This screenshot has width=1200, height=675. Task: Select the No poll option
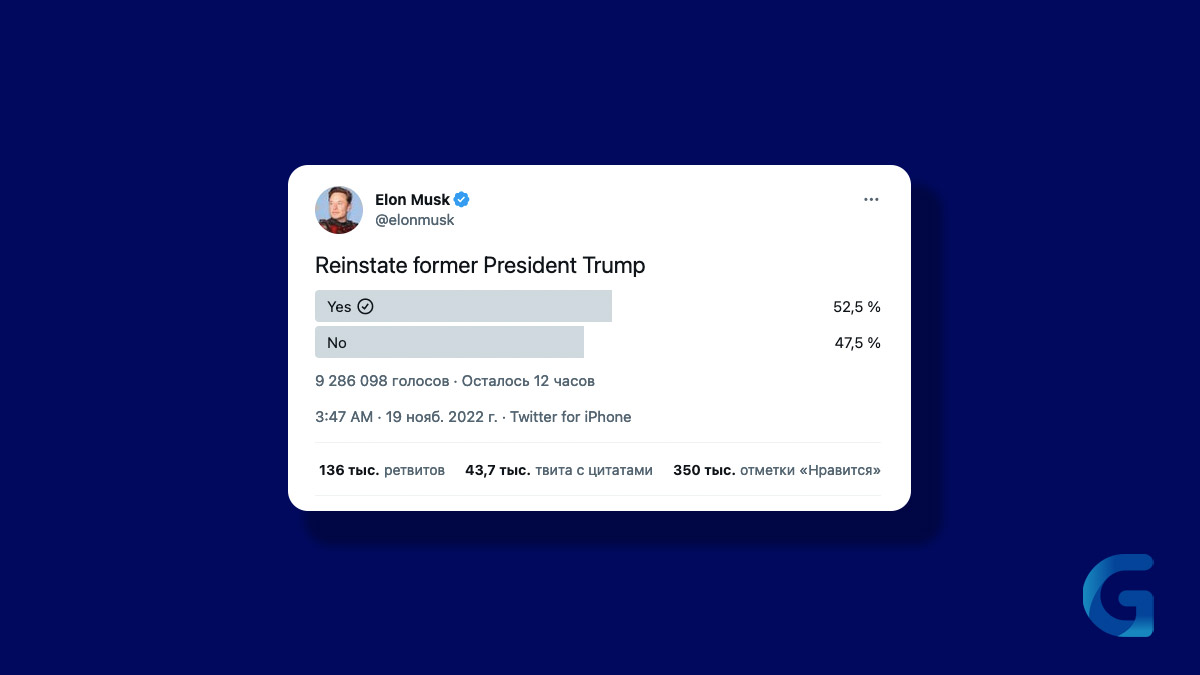[x=598, y=342]
